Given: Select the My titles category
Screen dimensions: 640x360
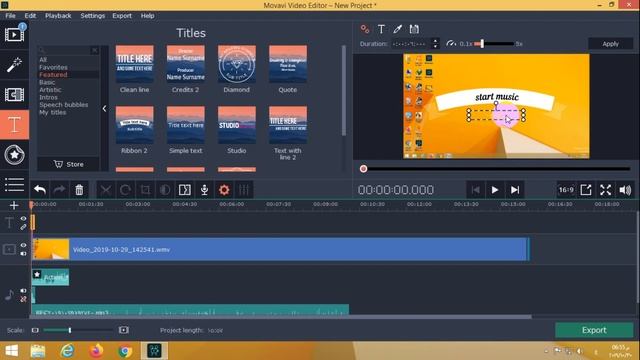Looking at the screenshot, I should click(x=52, y=112).
